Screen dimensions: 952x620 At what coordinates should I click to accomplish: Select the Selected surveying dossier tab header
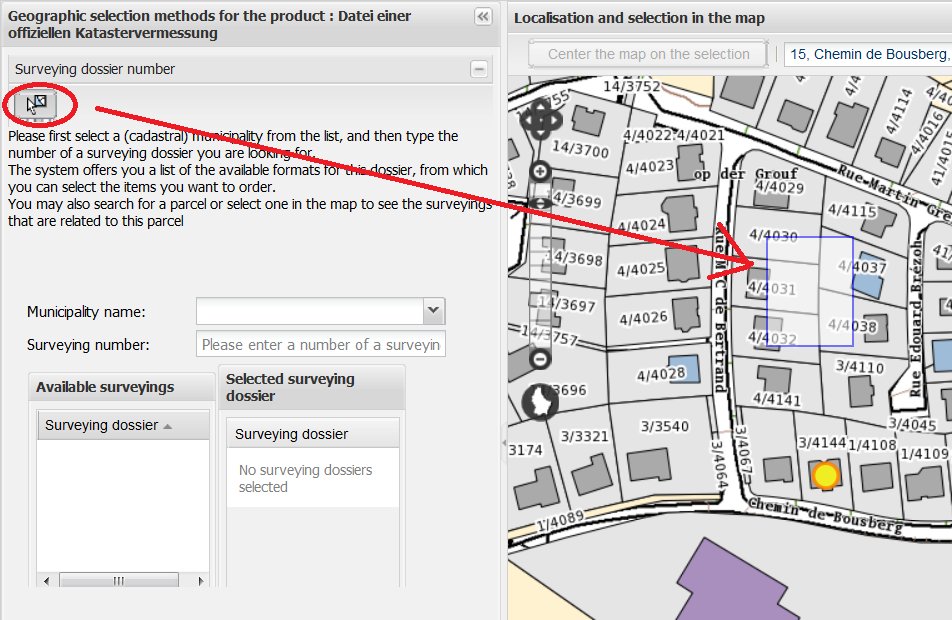pos(290,387)
